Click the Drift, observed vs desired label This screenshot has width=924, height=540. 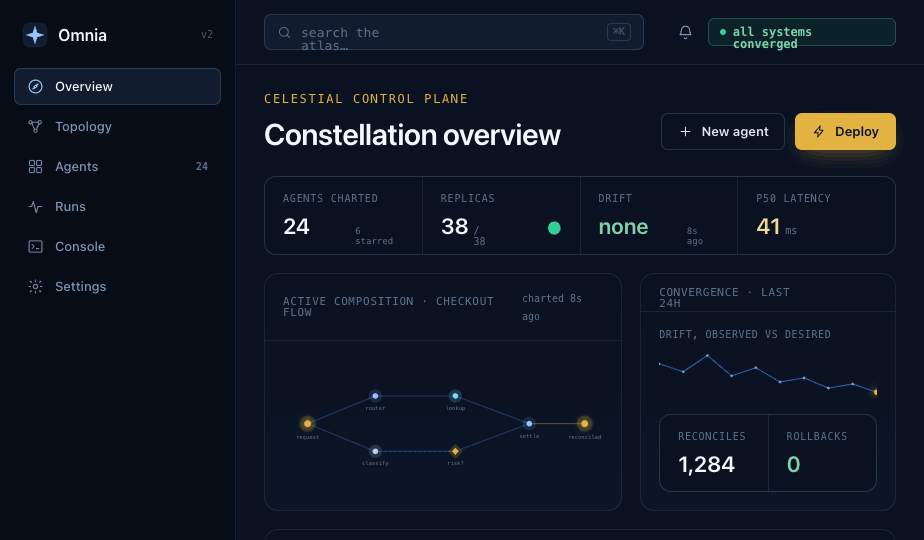[x=745, y=334]
